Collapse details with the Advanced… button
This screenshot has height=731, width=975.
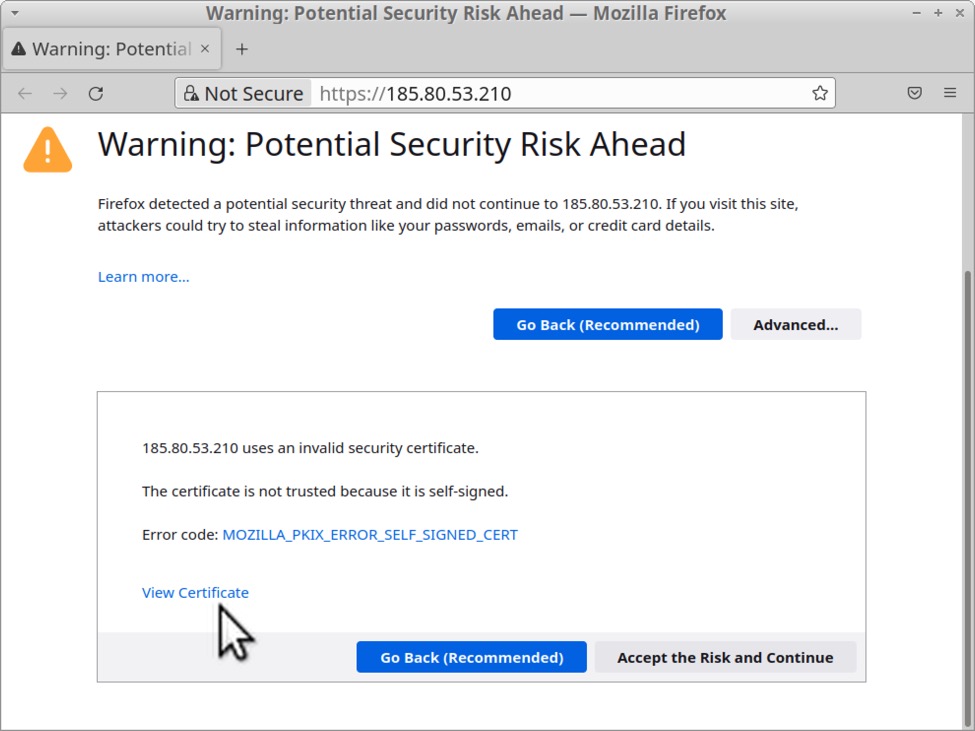(795, 324)
